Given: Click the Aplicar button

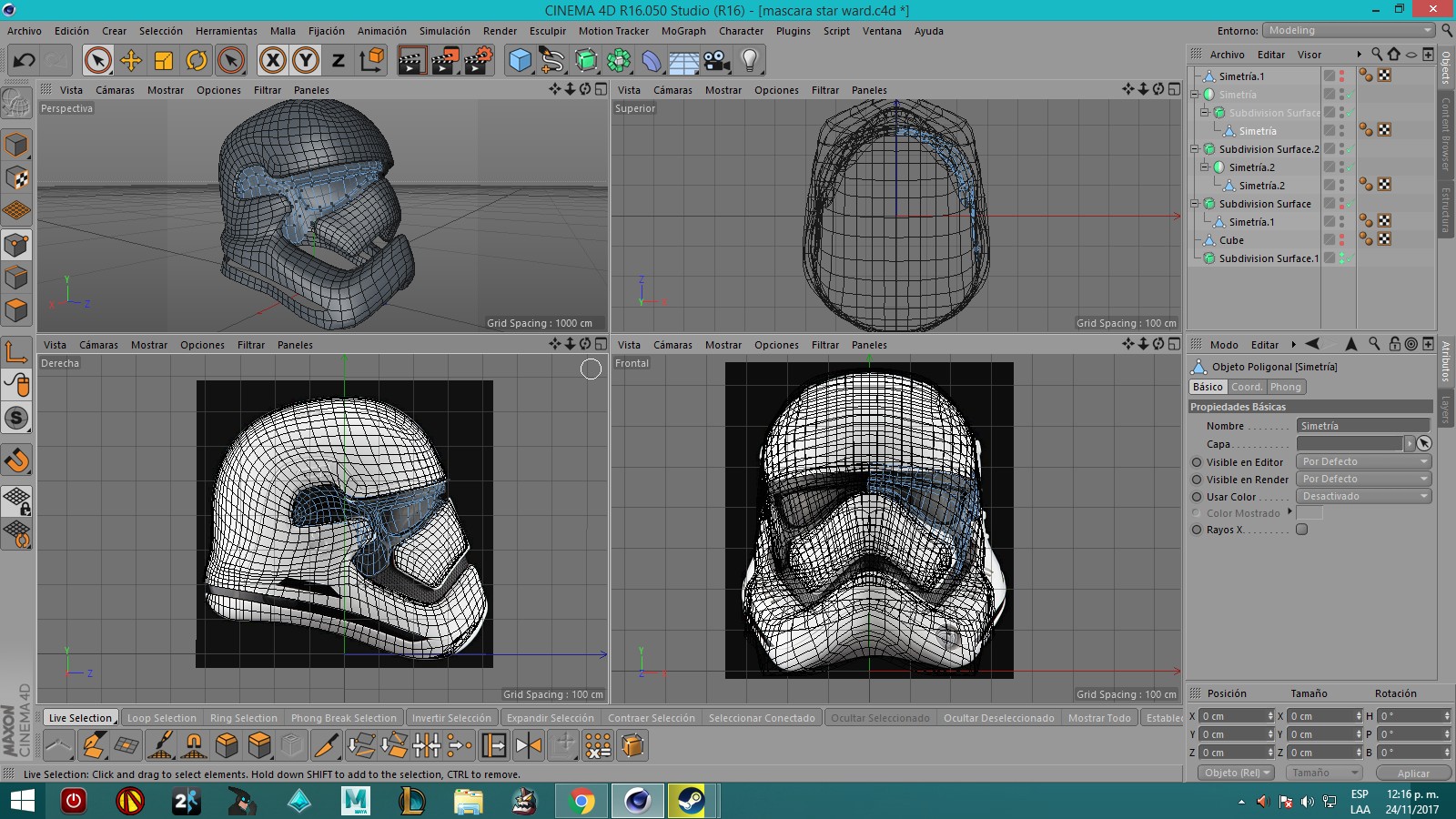Looking at the screenshot, I should pos(1413,773).
